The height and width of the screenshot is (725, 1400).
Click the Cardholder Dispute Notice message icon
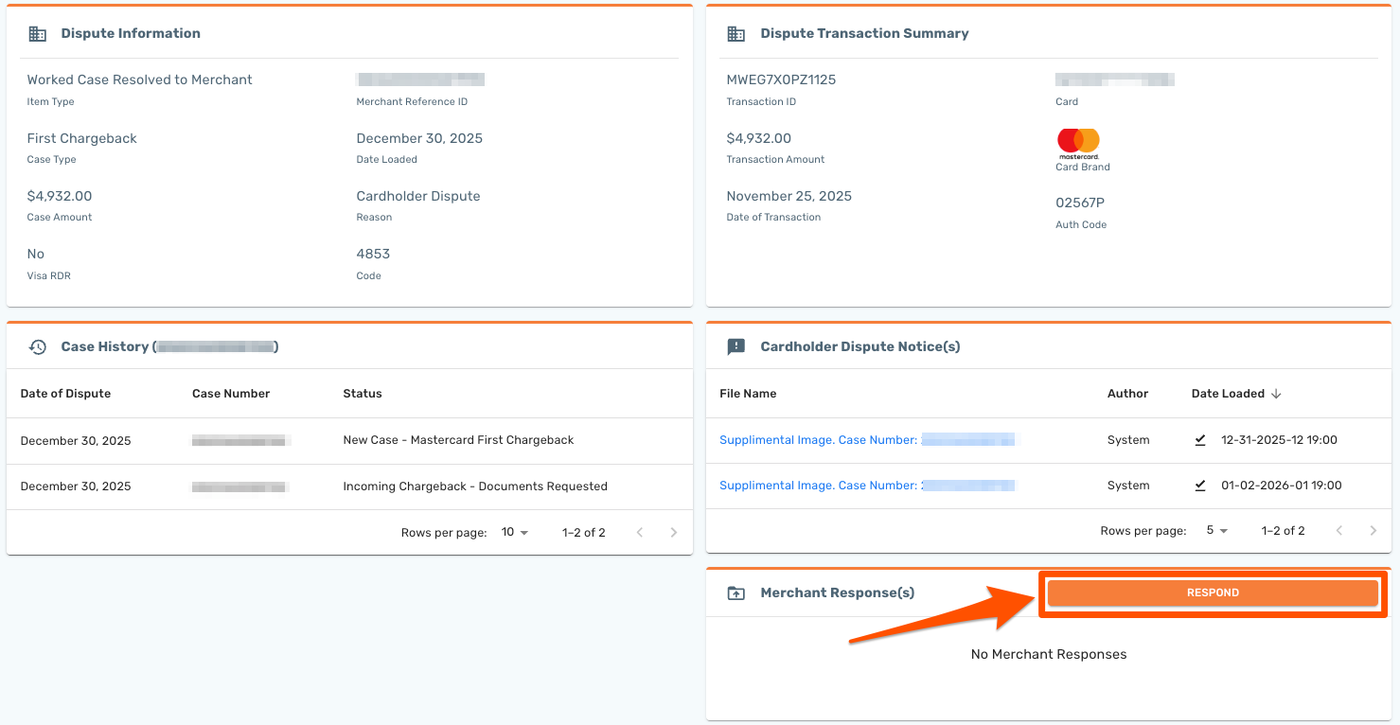click(736, 347)
